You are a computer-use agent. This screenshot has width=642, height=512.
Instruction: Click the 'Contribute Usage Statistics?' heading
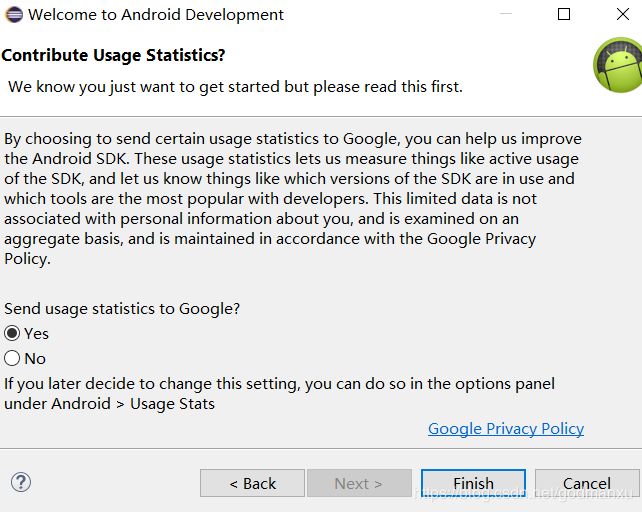pos(113,55)
